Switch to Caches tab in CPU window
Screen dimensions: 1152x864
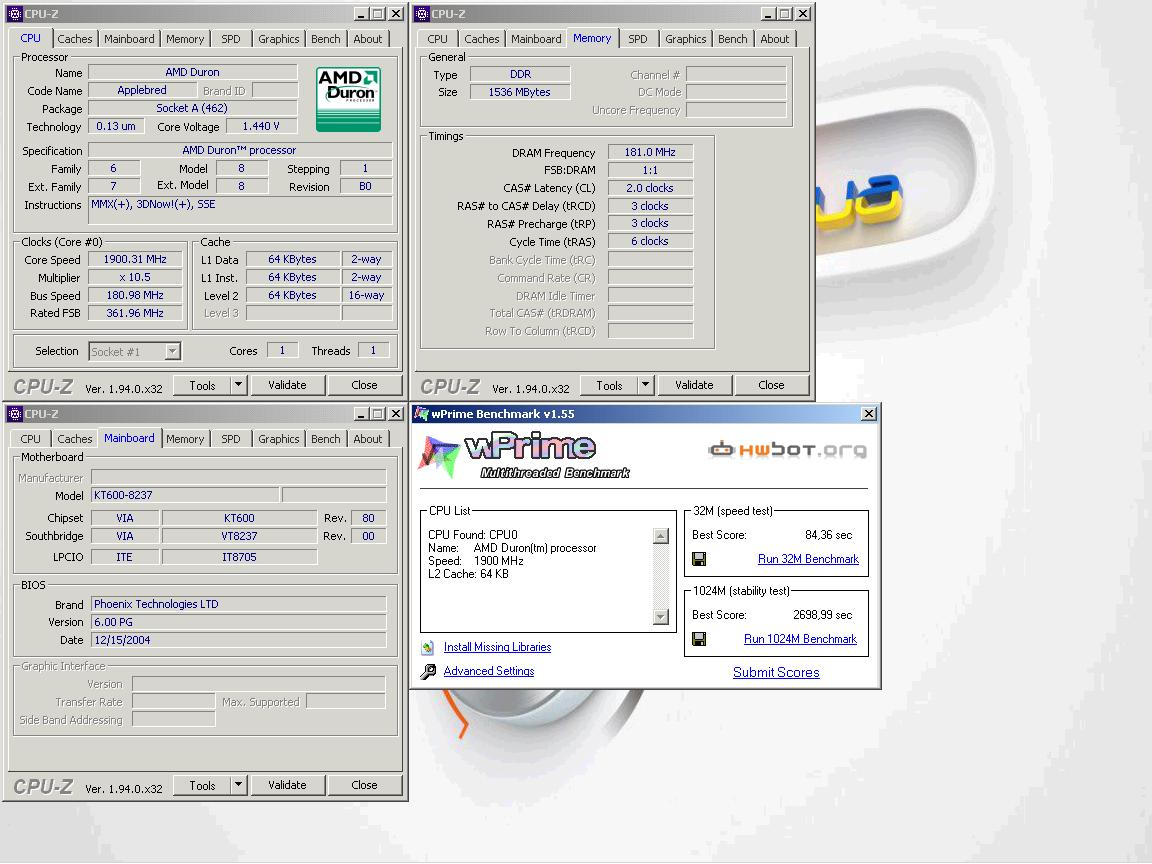coord(75,39)
